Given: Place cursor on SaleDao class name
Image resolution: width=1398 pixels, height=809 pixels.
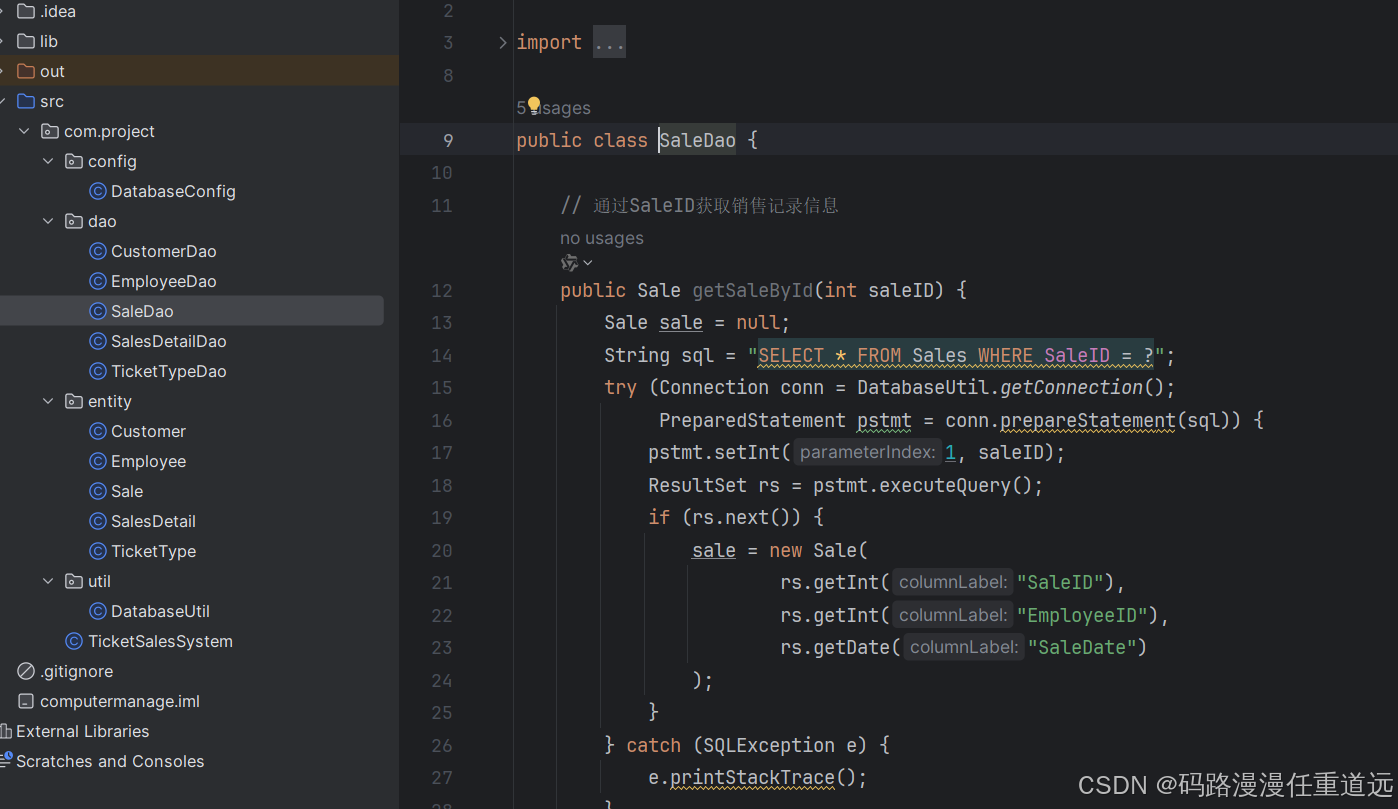Looking at the screenshot, I should (x=698, y=140).
